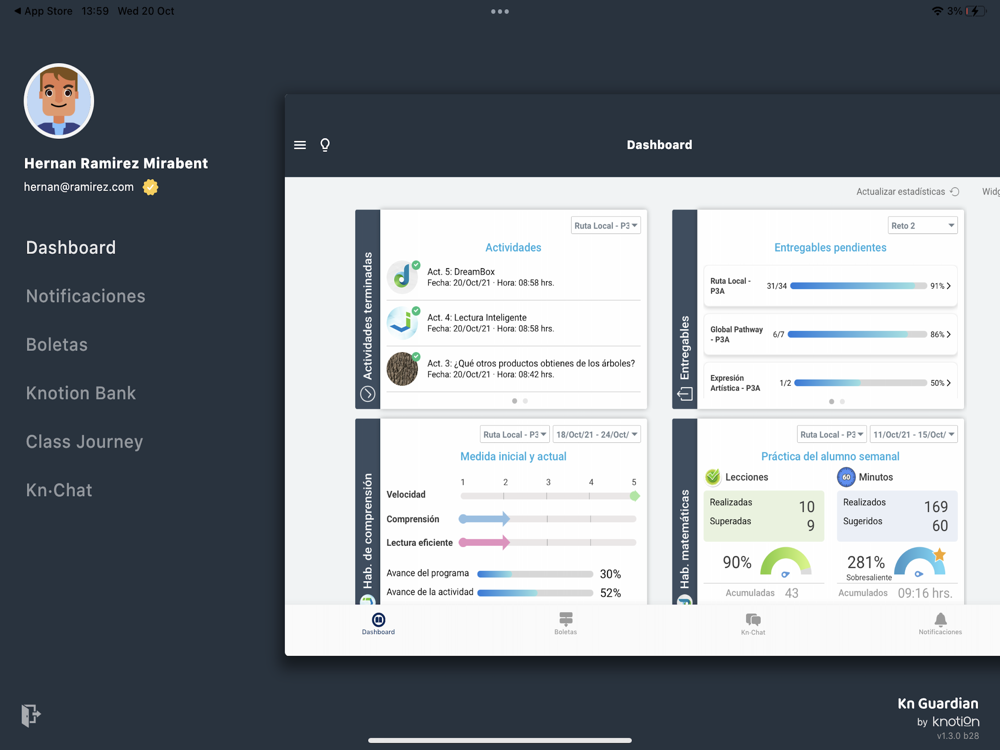Tap the Hernan Ramirez Mirabent name
The image size is (1000, 750).
tap(116, 163)
